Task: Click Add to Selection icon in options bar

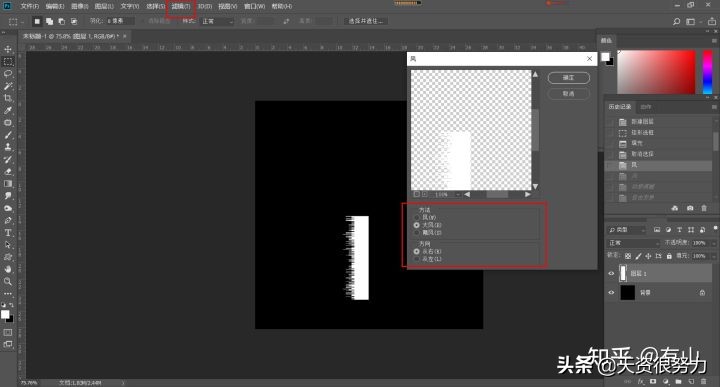Action: (50, 21)
